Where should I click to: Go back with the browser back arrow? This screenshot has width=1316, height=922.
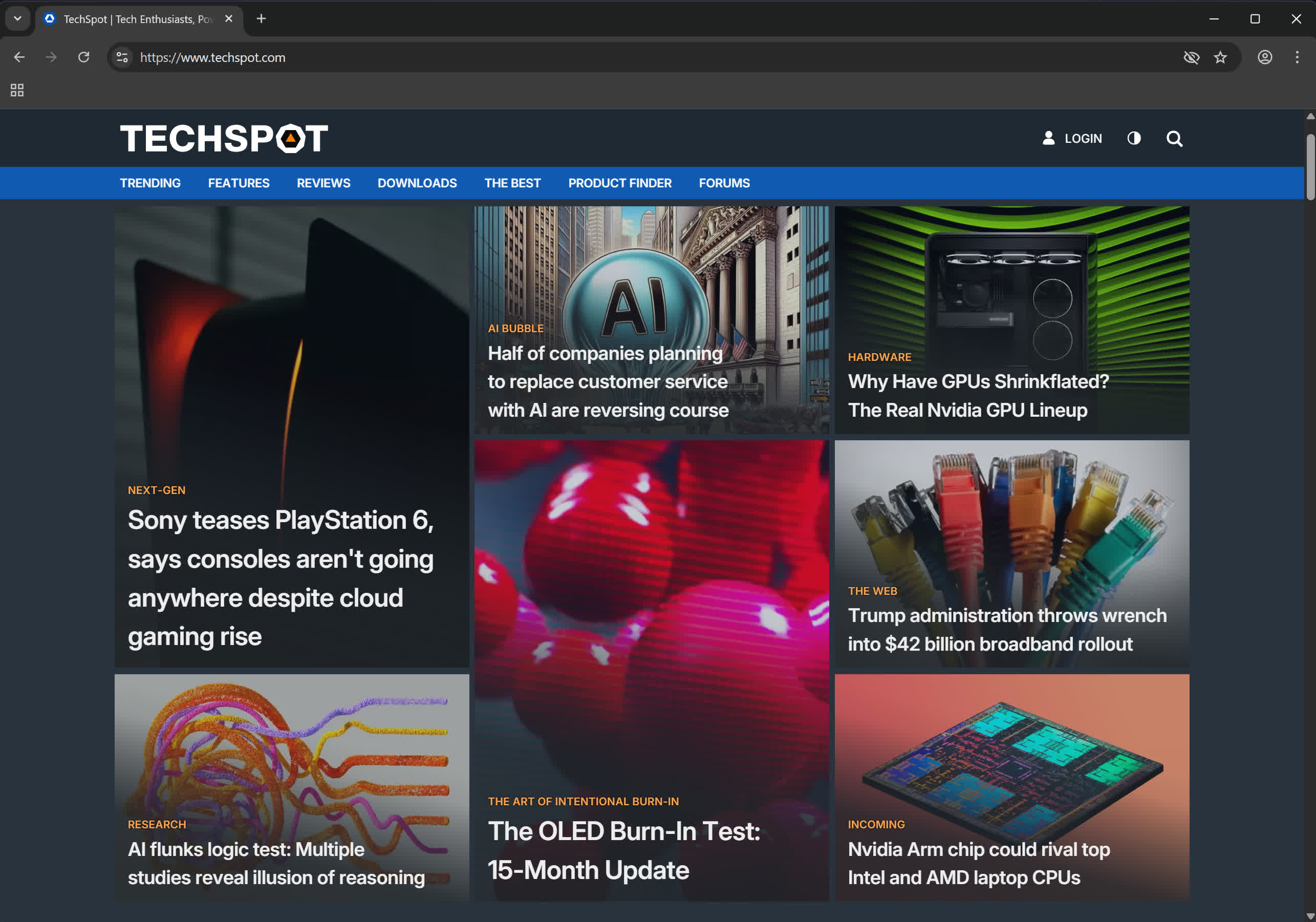click(x=19, y=57)
